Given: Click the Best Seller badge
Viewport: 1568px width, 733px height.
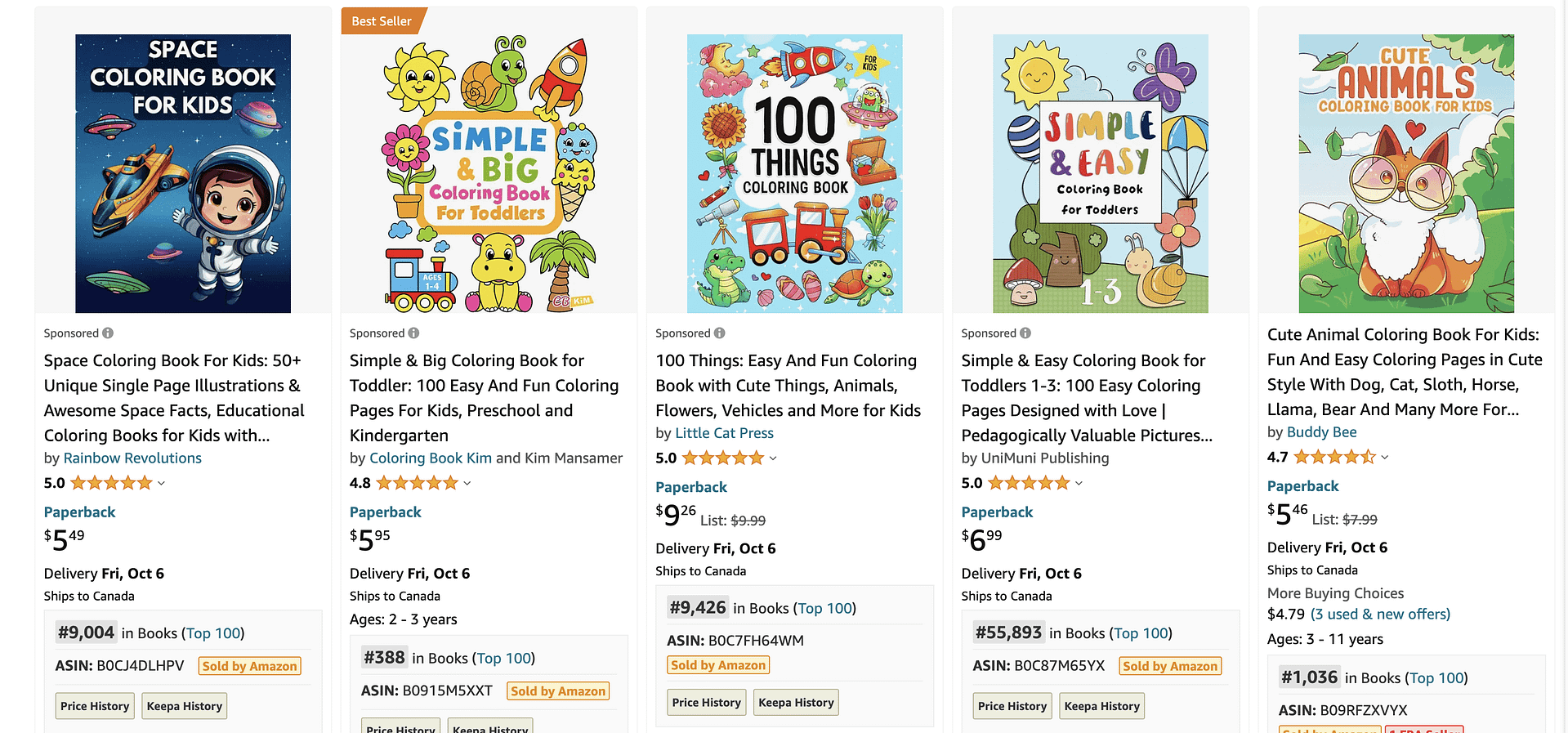Looking at the screenshot, I should tap(381, 21).
